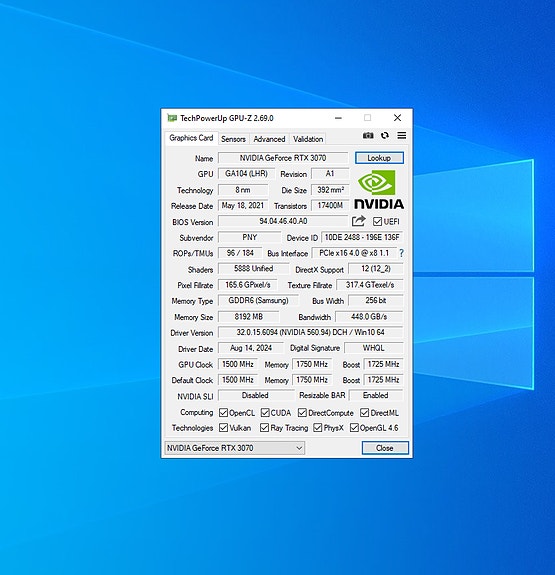Click the GPU-Z title bar app icon

(172, 118)
